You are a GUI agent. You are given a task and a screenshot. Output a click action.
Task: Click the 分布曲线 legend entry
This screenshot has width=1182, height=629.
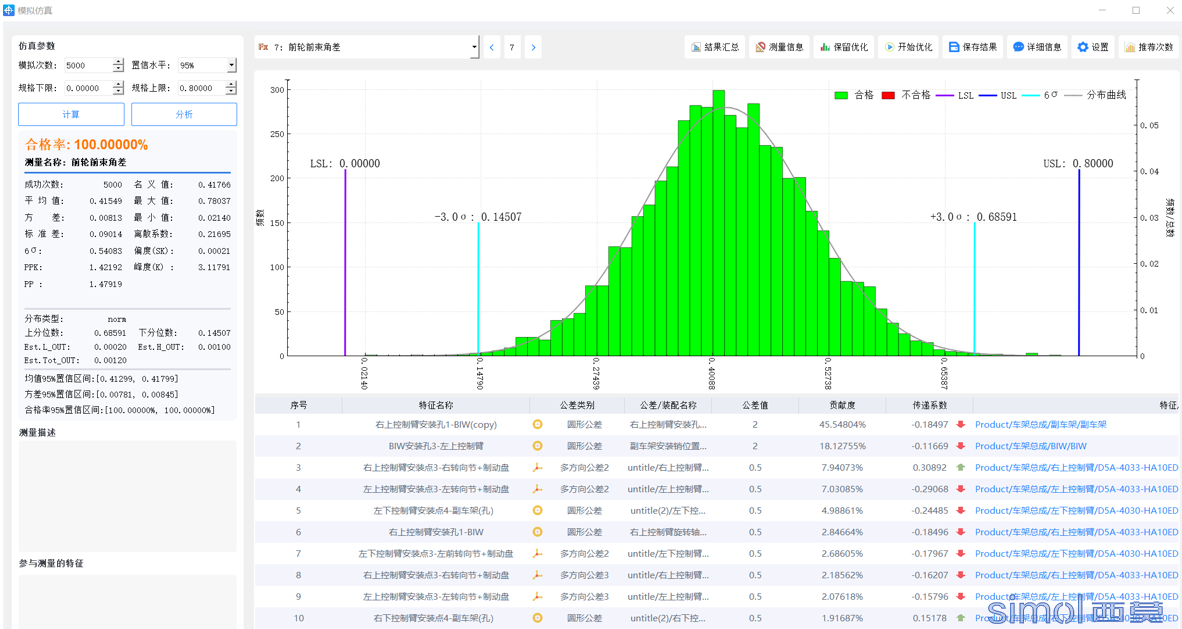pos(1095,95)
